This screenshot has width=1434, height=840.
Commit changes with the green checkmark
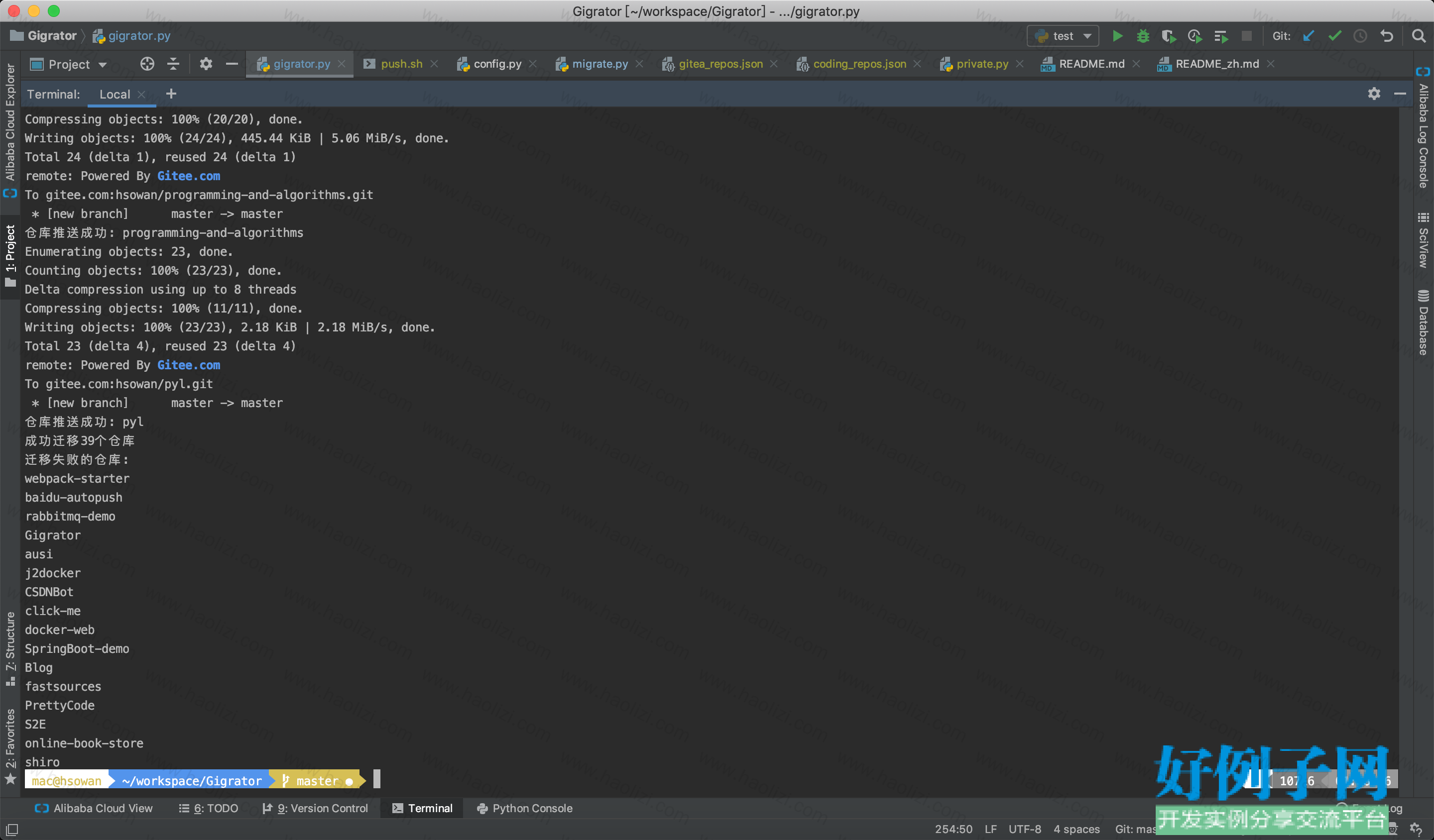(1334, 36)
